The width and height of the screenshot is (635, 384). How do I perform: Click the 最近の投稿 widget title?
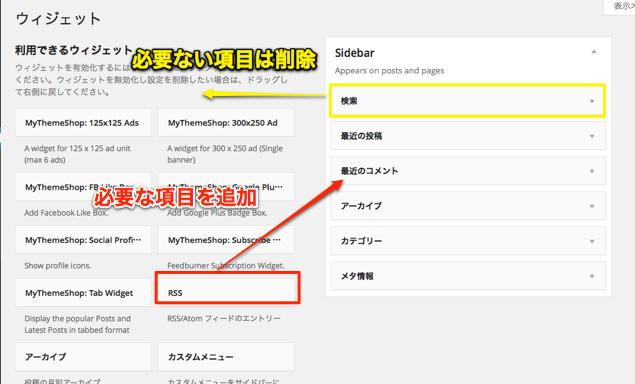[x=361, y=136]
